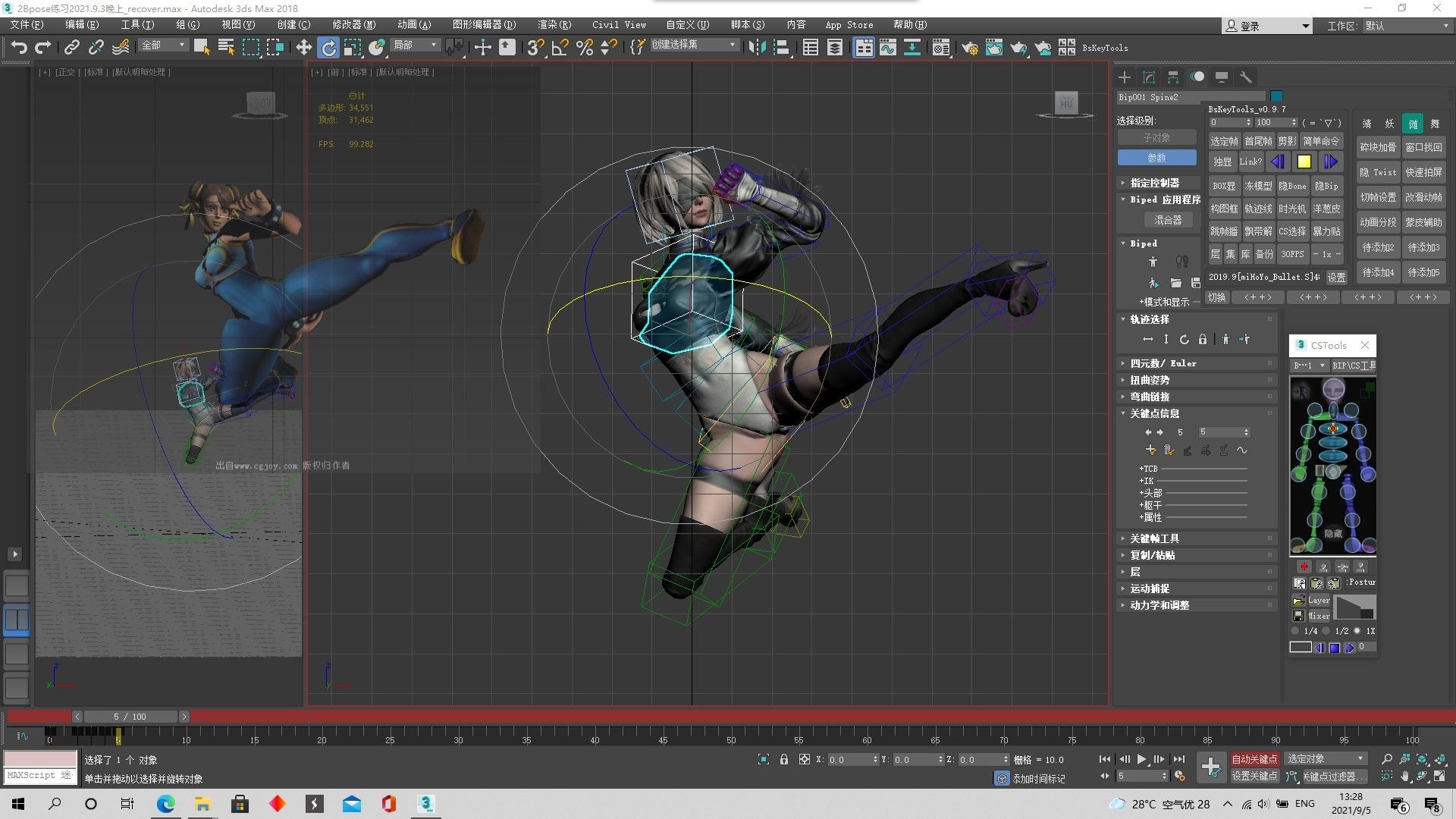Screen dimensions: 1456x819
Task: Switch to the Motion command panel tab
Action: click(x=1197, y=77)
